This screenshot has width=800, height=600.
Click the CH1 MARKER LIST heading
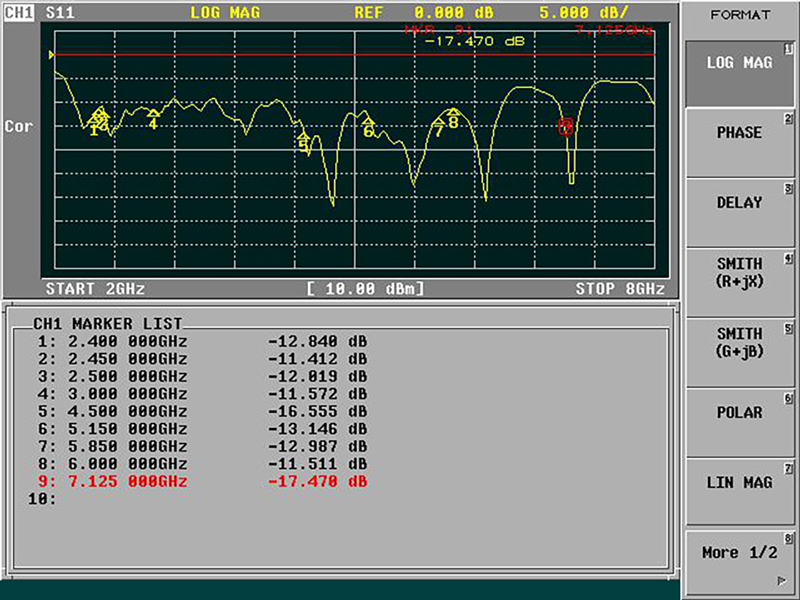[107, 324]
